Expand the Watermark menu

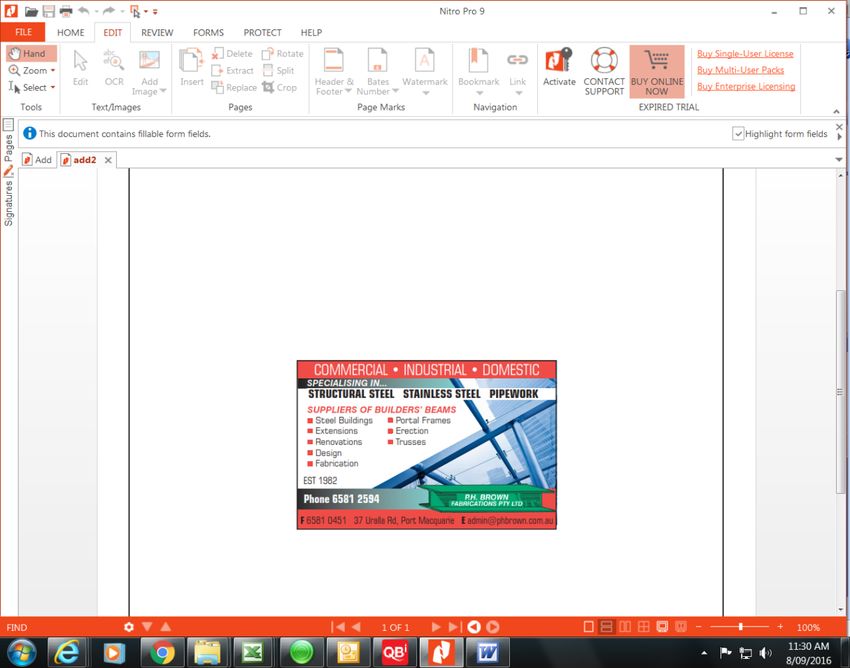[x=426, y=93]
